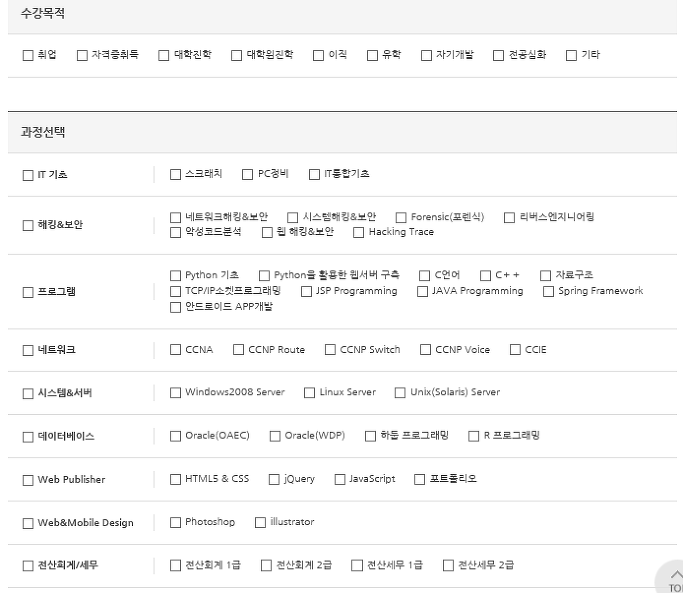Tick the Linux Server checkbox
This screenshot has width=683, height=593.
tap(310, 393)
